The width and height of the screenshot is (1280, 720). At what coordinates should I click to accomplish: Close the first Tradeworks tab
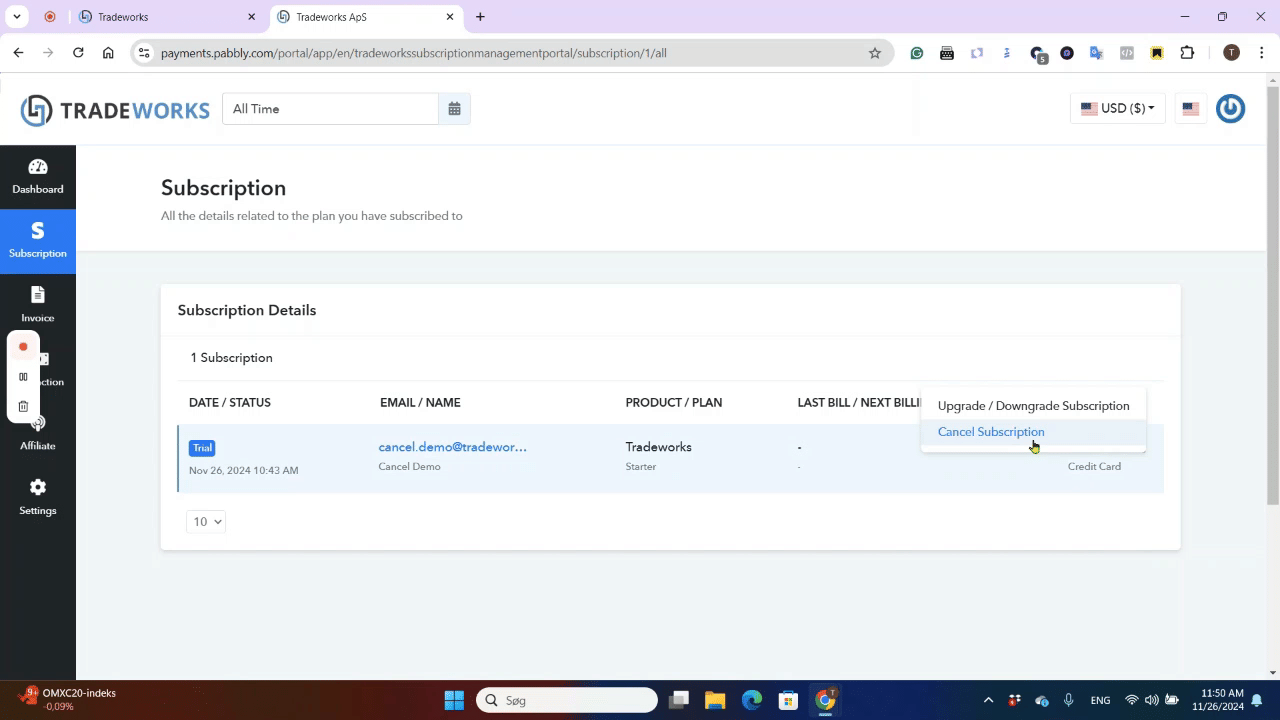pos(252,17)
